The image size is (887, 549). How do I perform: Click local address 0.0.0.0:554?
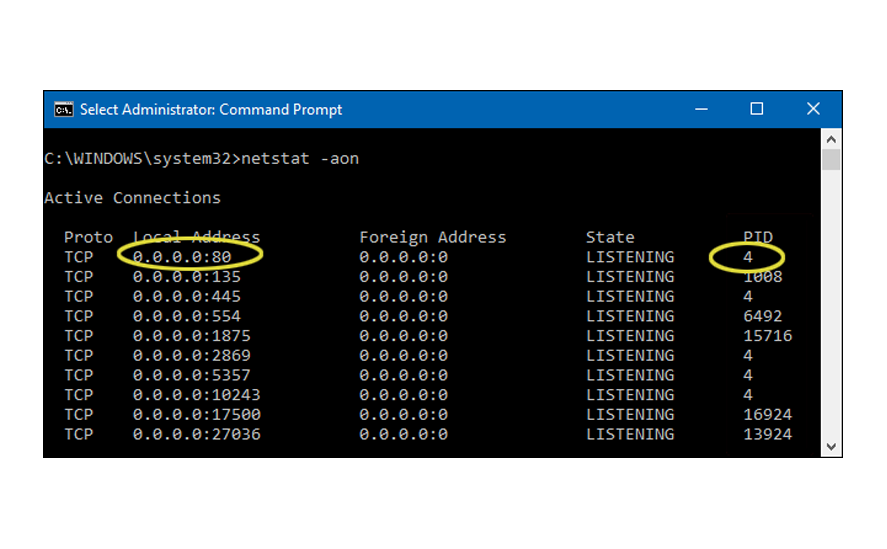tap(187, 316)
